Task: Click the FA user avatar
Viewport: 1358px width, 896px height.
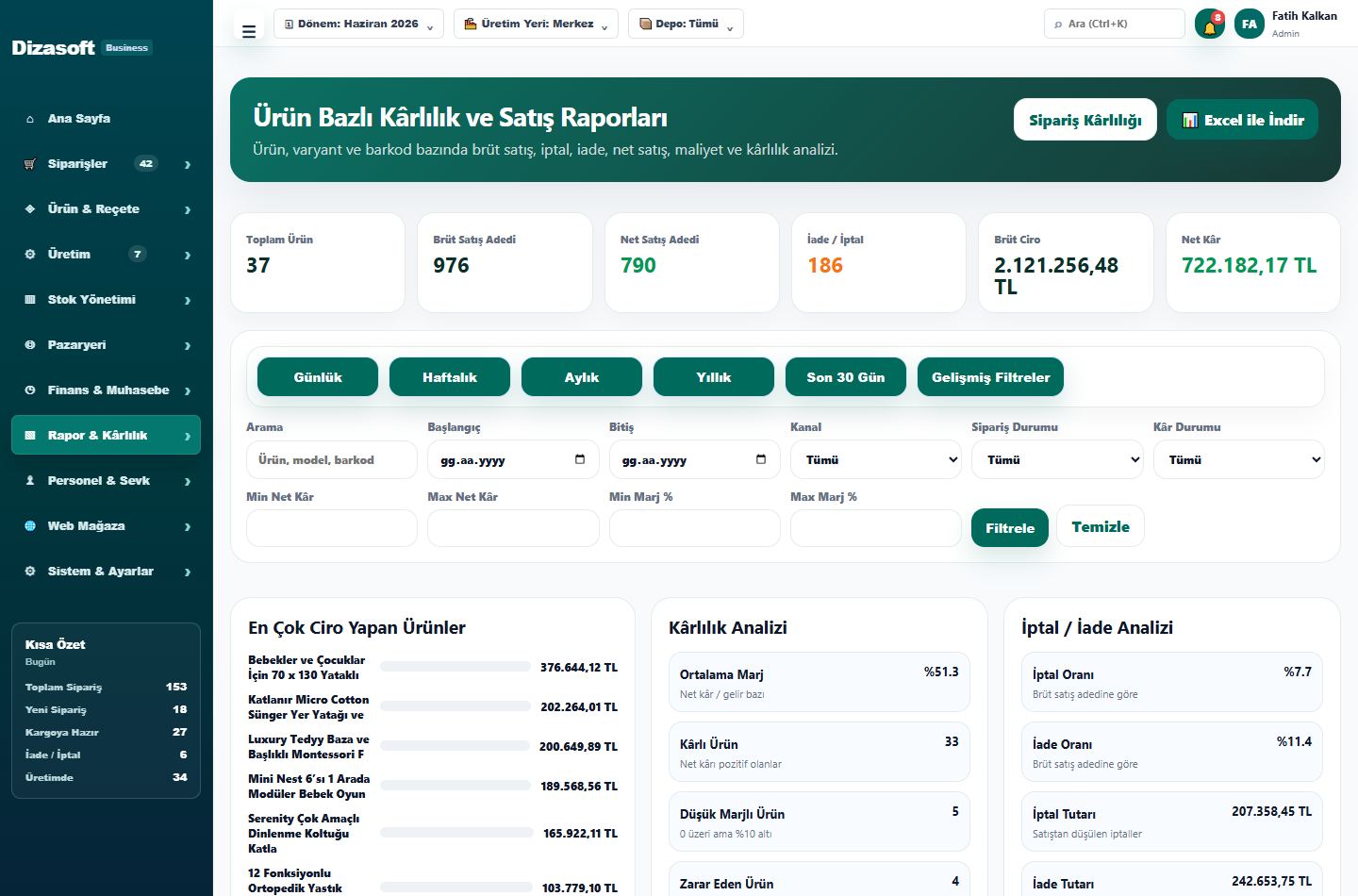Action: coord(1250,25)
